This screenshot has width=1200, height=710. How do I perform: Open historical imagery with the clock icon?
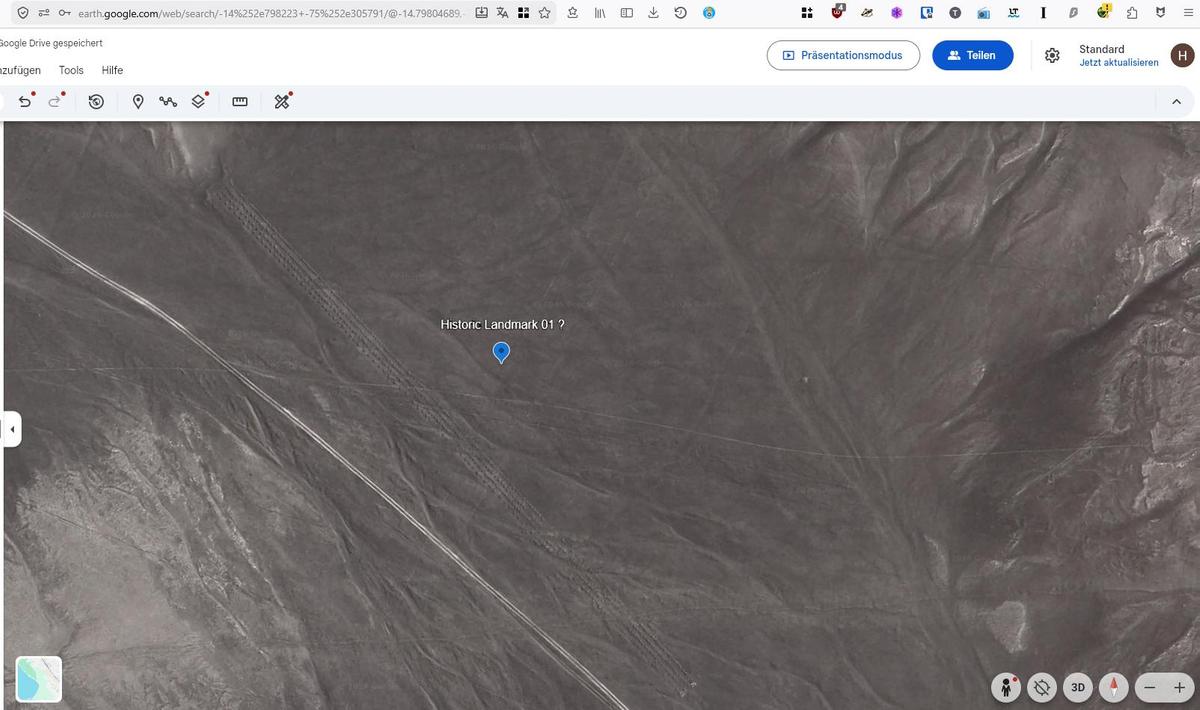[x=96, y=101]
